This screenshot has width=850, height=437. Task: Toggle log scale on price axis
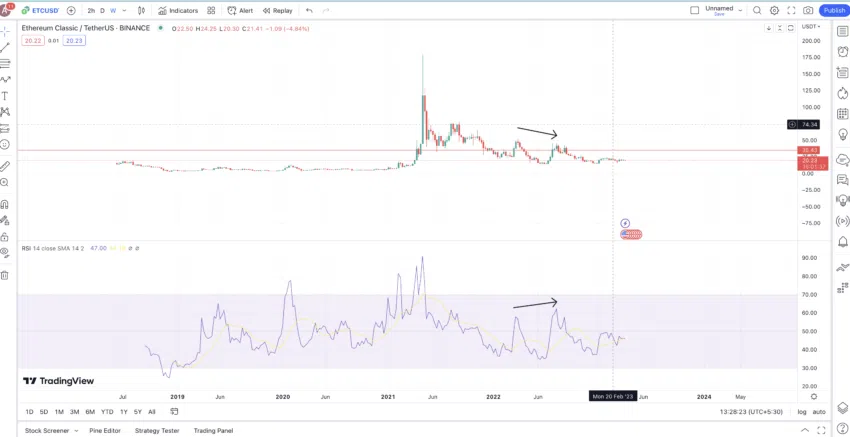click(802, 412)
